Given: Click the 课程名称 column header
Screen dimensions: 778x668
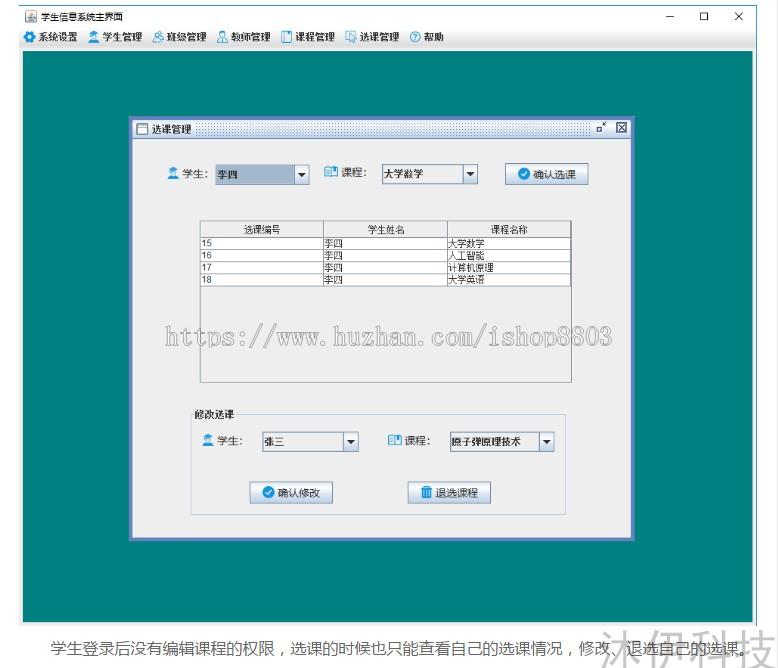Looking at the screenshot, I should coord(509,229).
